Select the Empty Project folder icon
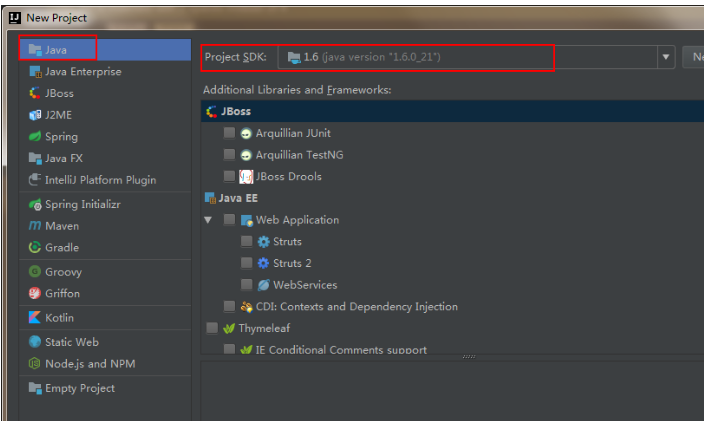This screenshot has height=421, width=704. pos(35,387)
